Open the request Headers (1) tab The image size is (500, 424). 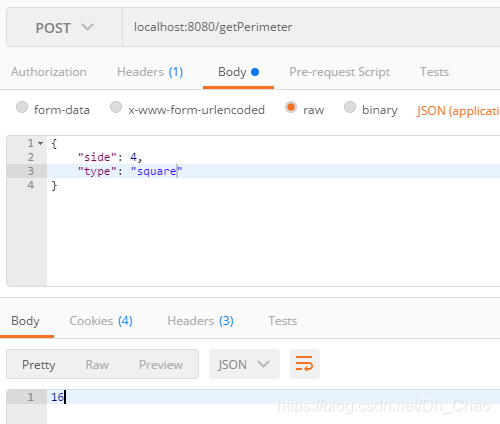(x=150, y=72)
